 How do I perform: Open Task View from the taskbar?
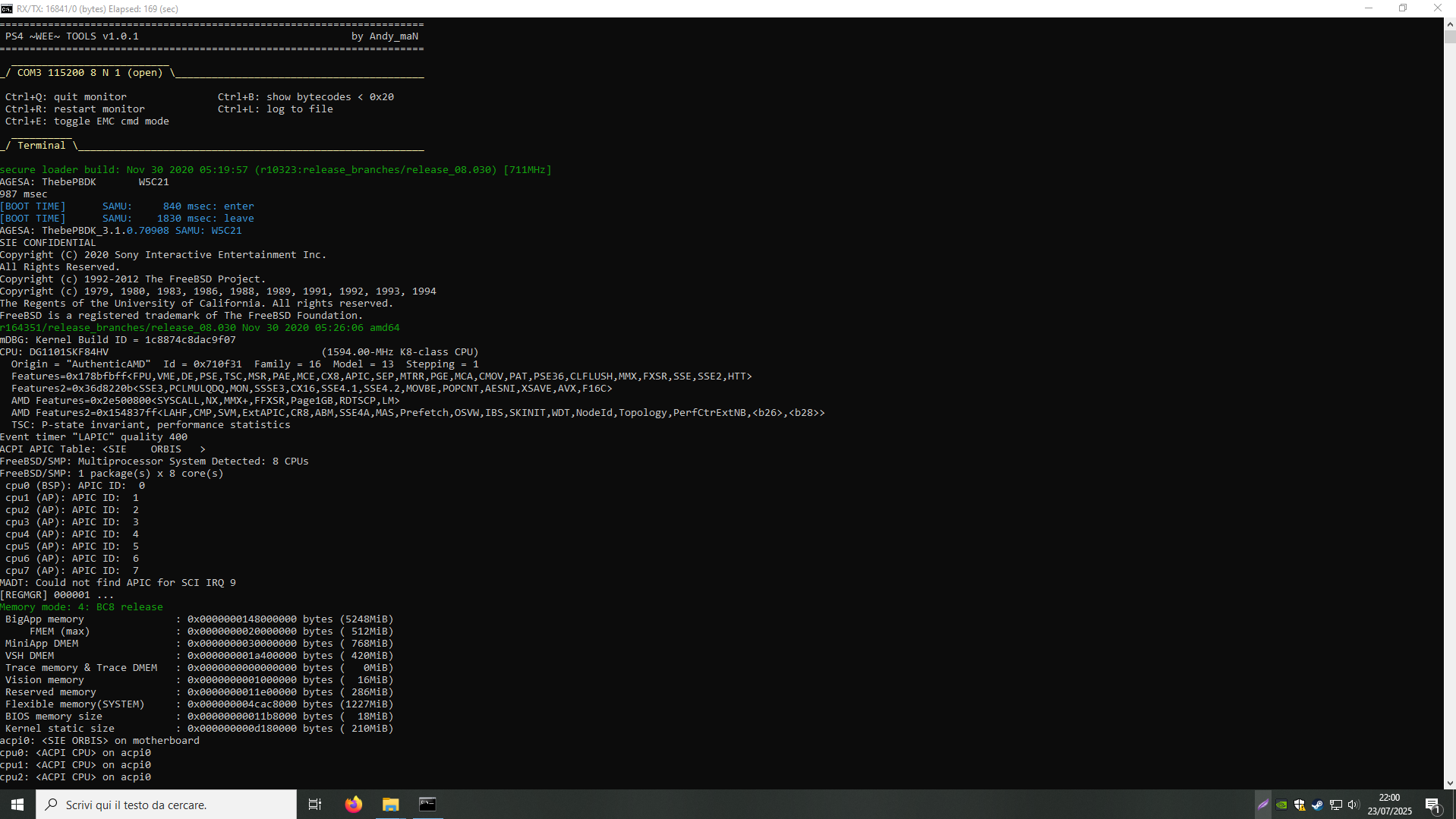click(314, 805)
